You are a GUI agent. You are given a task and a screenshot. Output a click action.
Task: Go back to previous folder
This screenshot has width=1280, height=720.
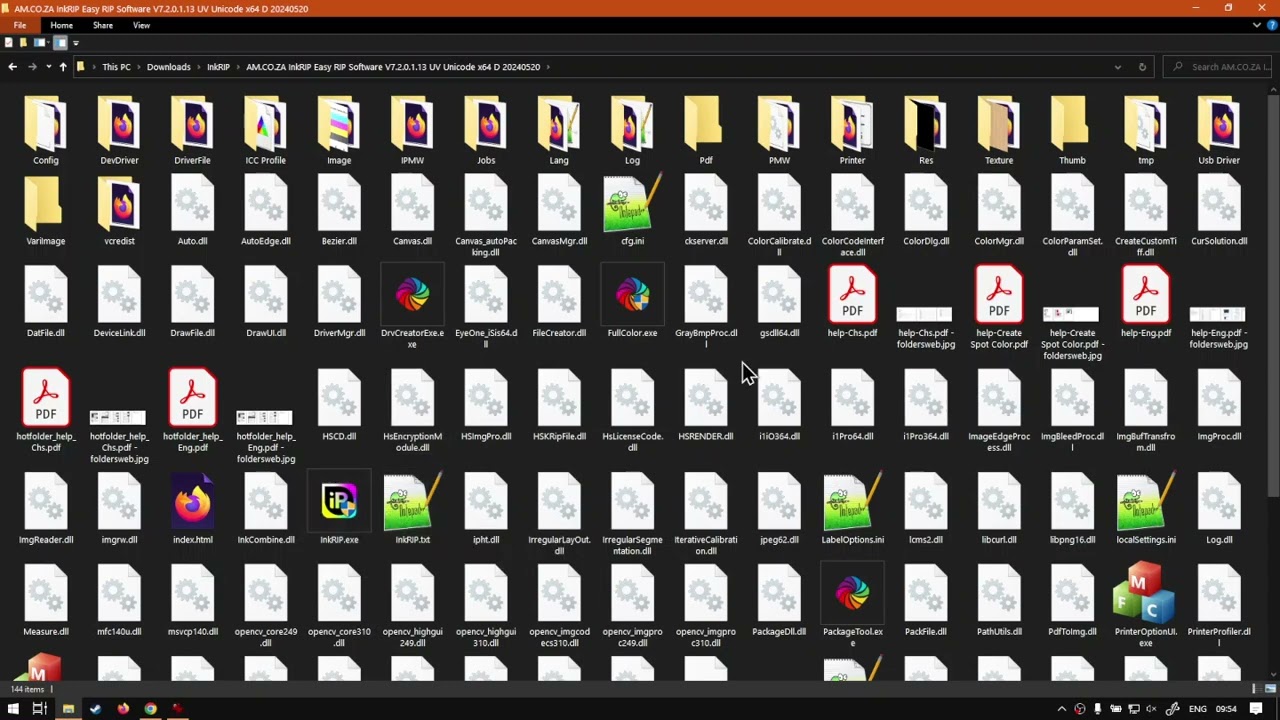[12, 67]
